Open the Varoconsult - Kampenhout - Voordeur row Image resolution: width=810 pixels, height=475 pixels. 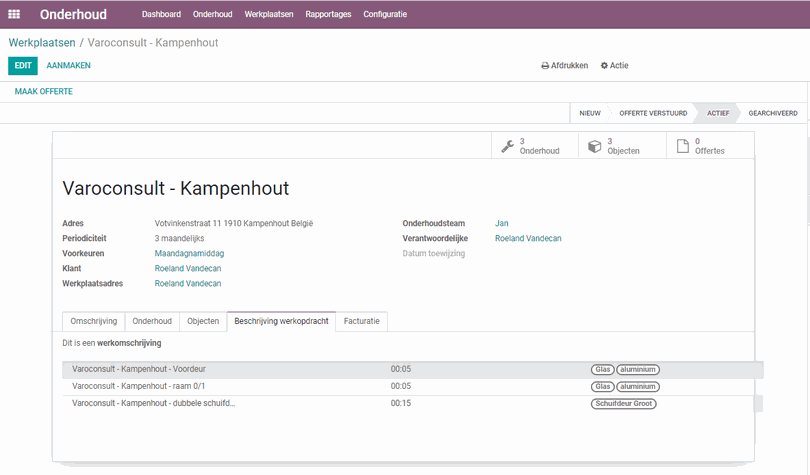tap(413, 369)
